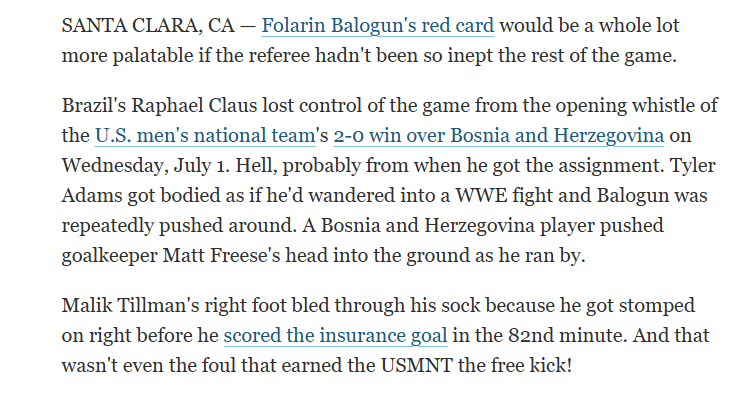Click on the name Raphael Claus

(194, 106)
